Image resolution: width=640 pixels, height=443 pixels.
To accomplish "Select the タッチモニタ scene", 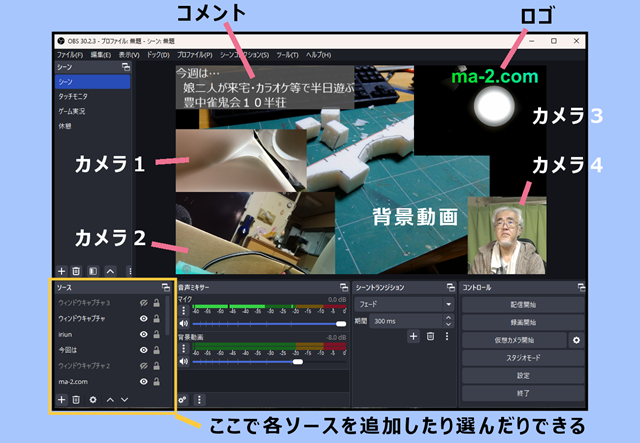I will tap(93, 96).
